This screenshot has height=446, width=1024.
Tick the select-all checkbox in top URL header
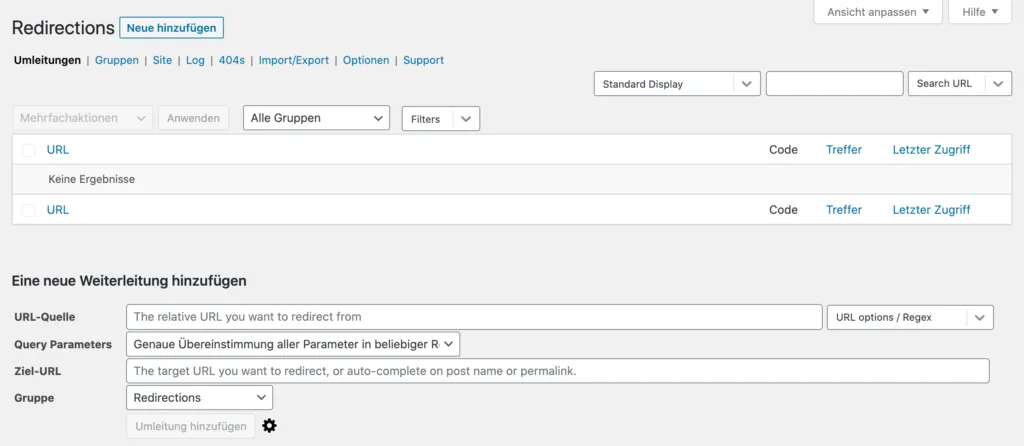point(28,150)
